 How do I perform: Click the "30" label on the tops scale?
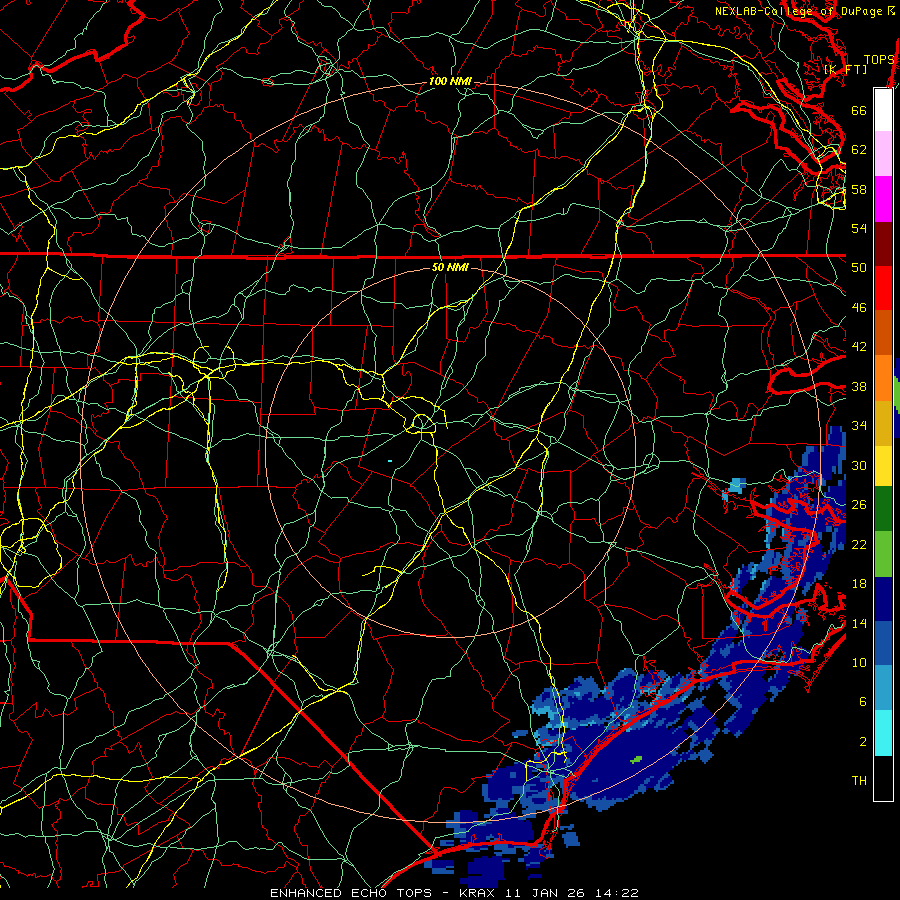859,465
